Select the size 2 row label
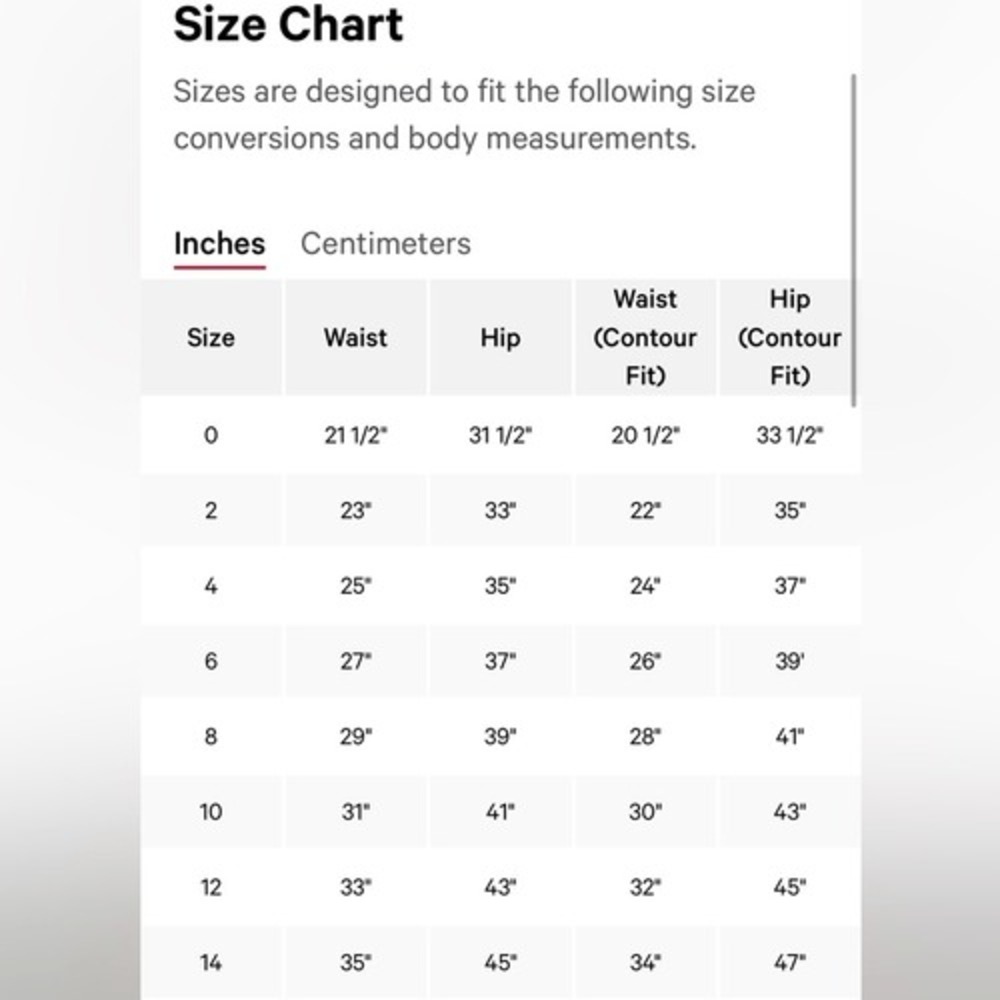Image resolution: width=1000 pixels, height=1000 pixels. click(x=210, y=511)
